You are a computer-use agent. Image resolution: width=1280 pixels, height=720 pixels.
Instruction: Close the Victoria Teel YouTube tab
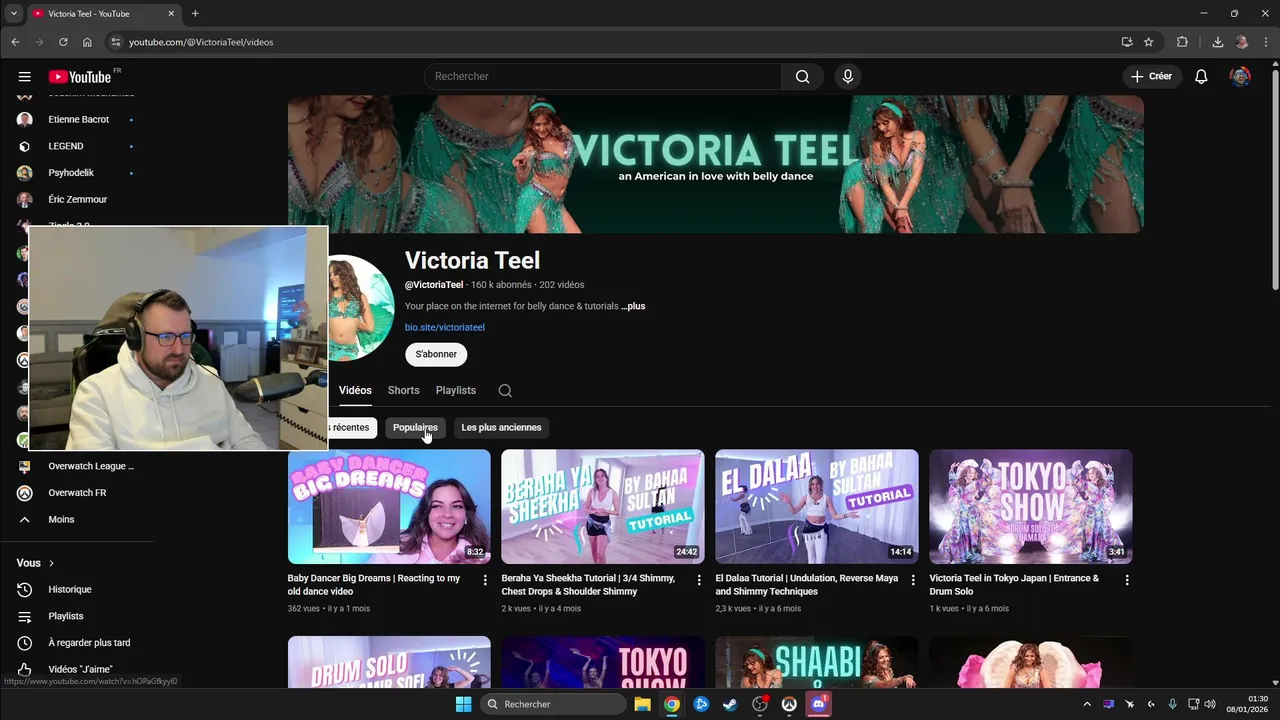coord(171,14)
